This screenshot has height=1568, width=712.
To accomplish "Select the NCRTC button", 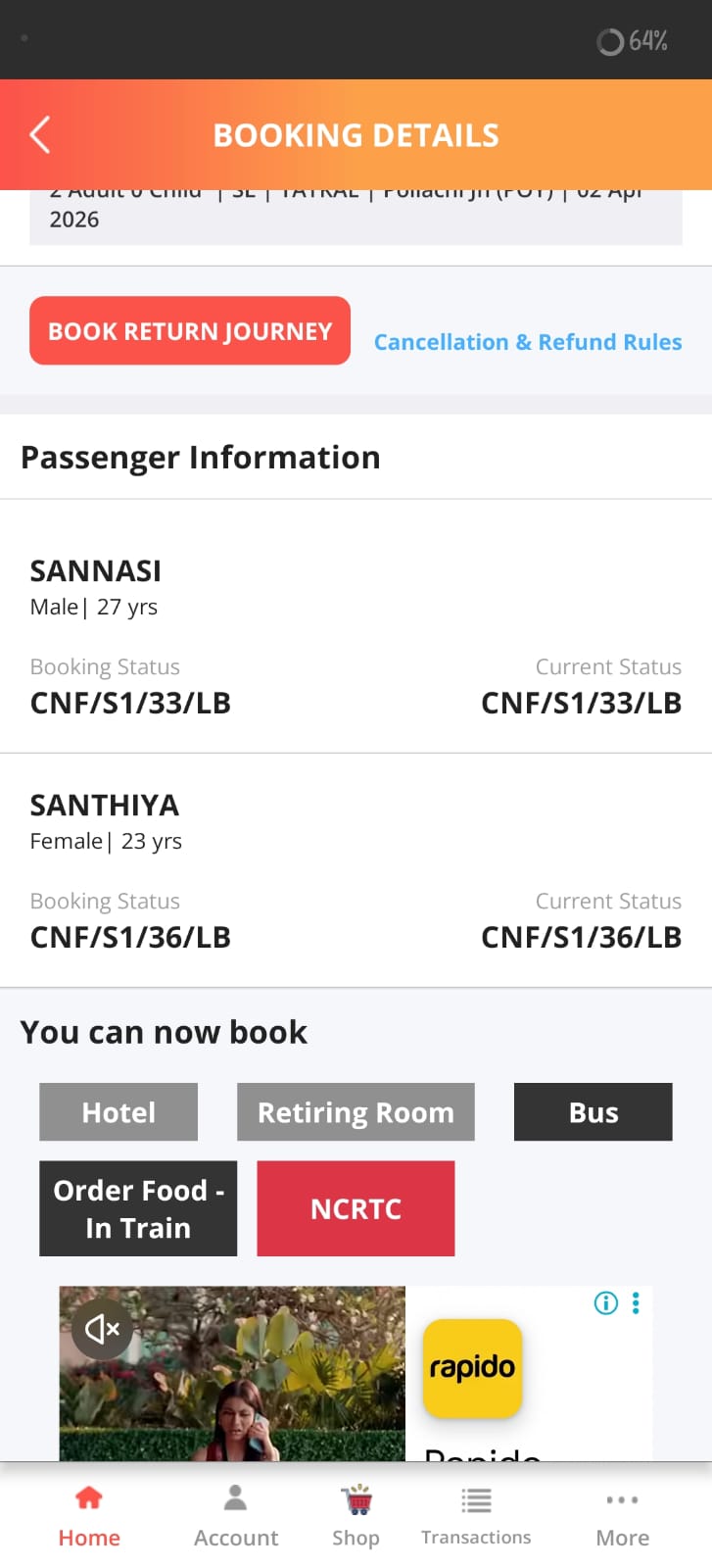I will (x=356, y=1208).
